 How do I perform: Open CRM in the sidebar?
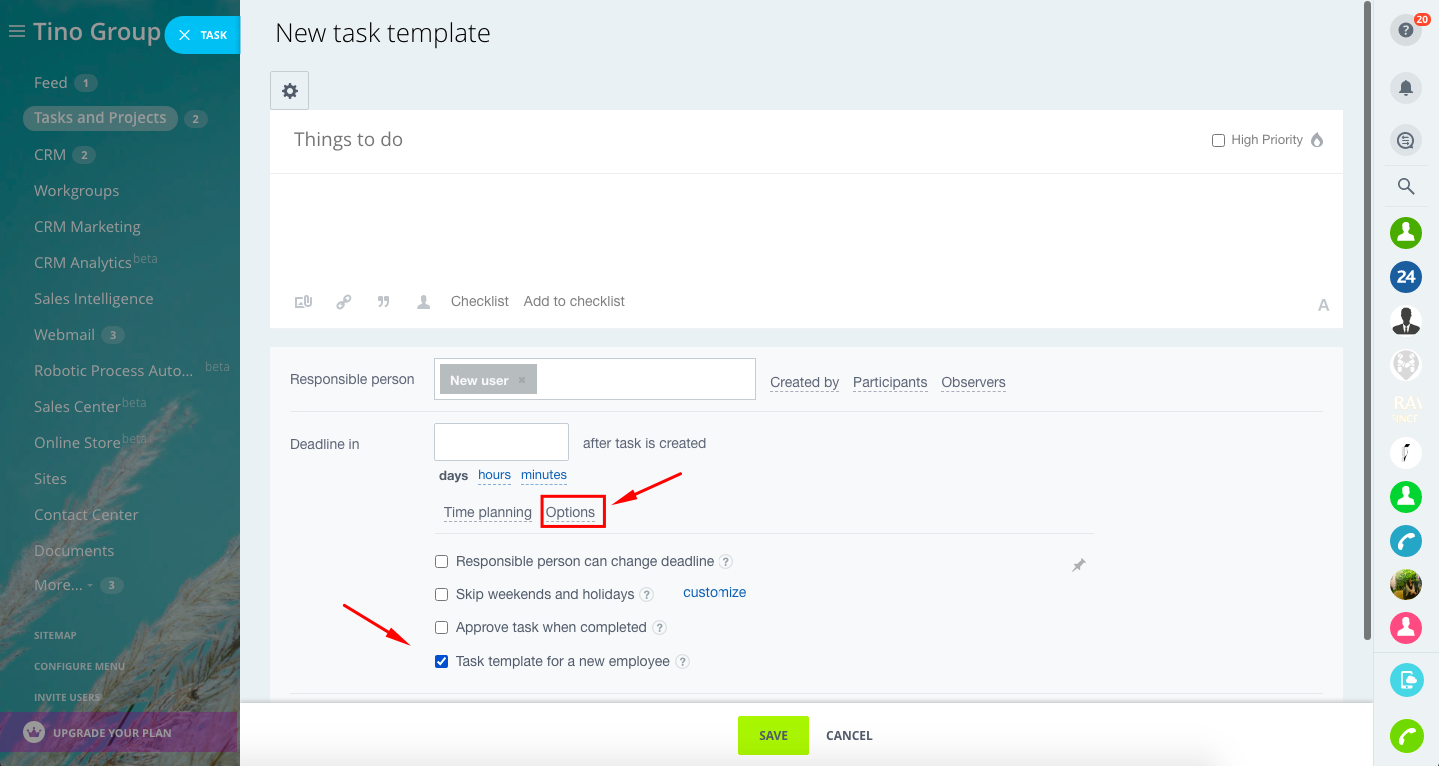coord(50,155)
